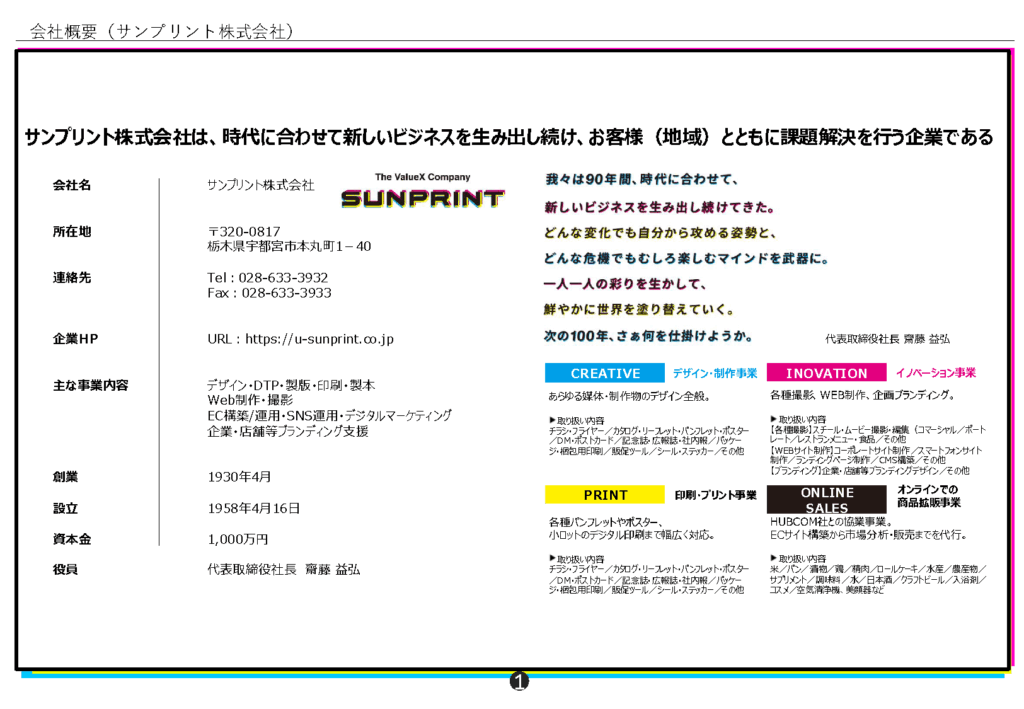
Task: Click the 資本金 row label
Action: pyautogui.click(x=72, y=539)
